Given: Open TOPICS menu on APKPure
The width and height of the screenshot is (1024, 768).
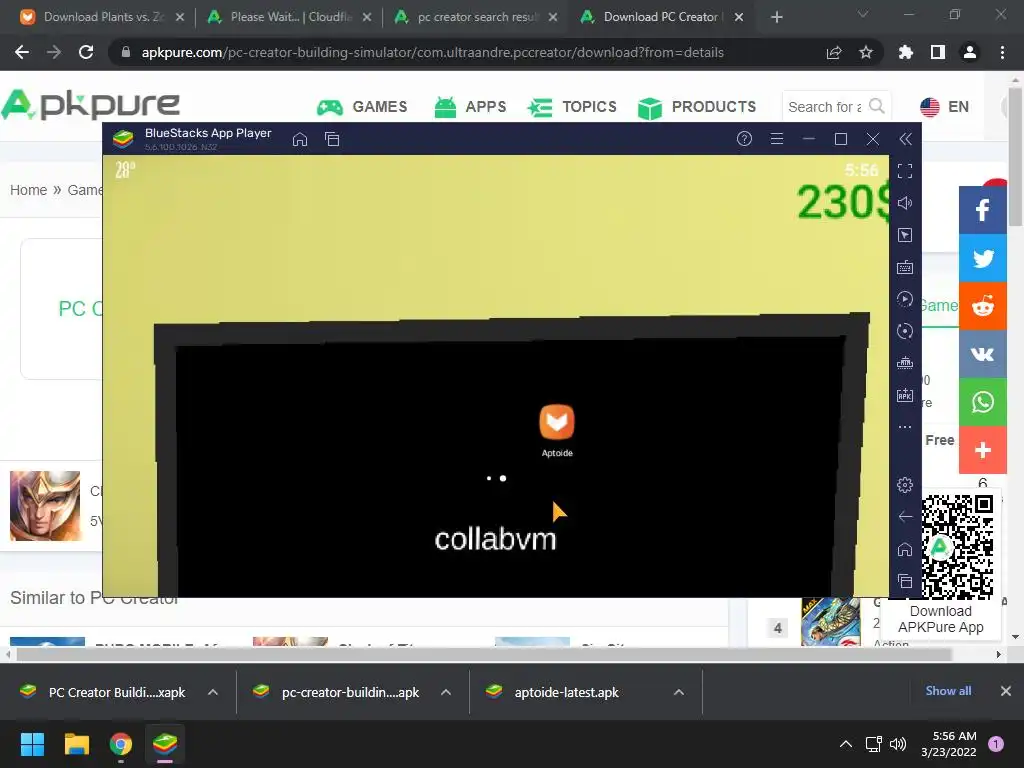Looking at the screenshot, I should coord(572,106).
